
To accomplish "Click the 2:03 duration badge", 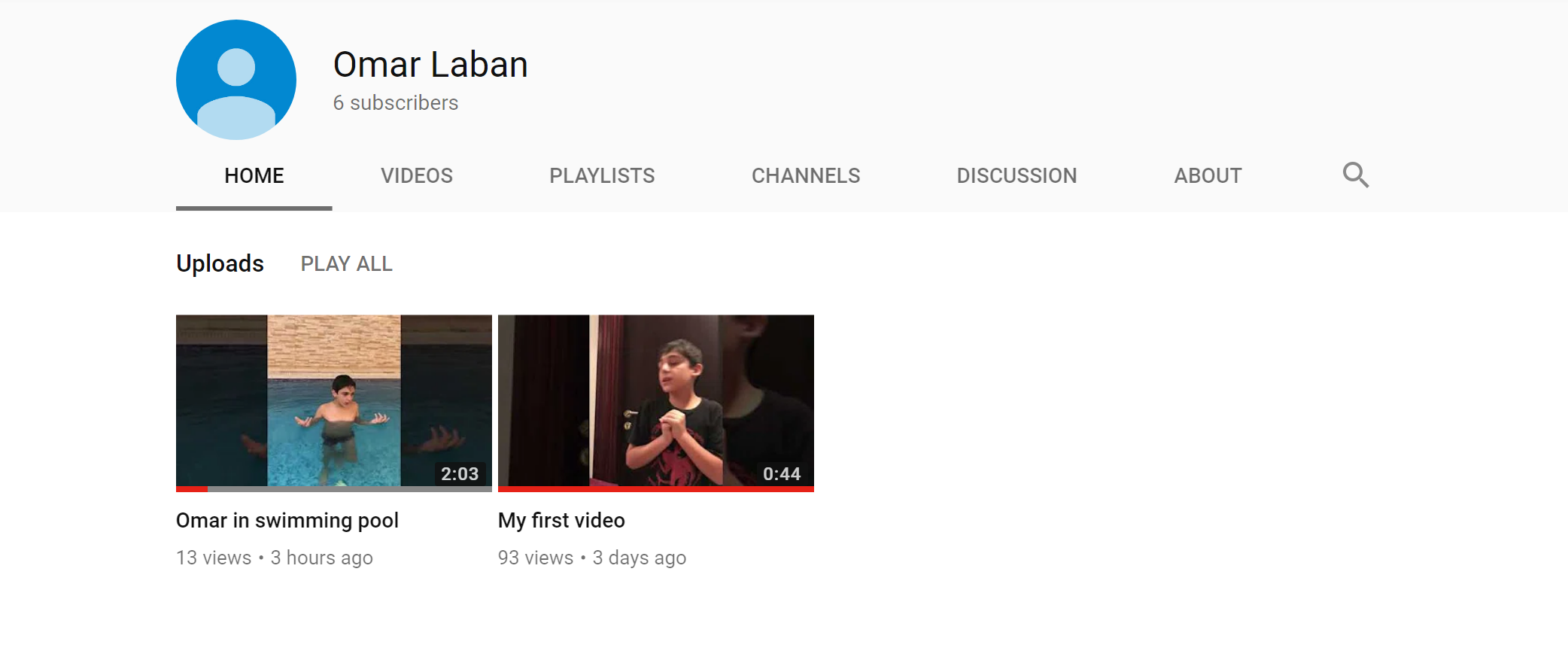I will [x=460, y=473].
